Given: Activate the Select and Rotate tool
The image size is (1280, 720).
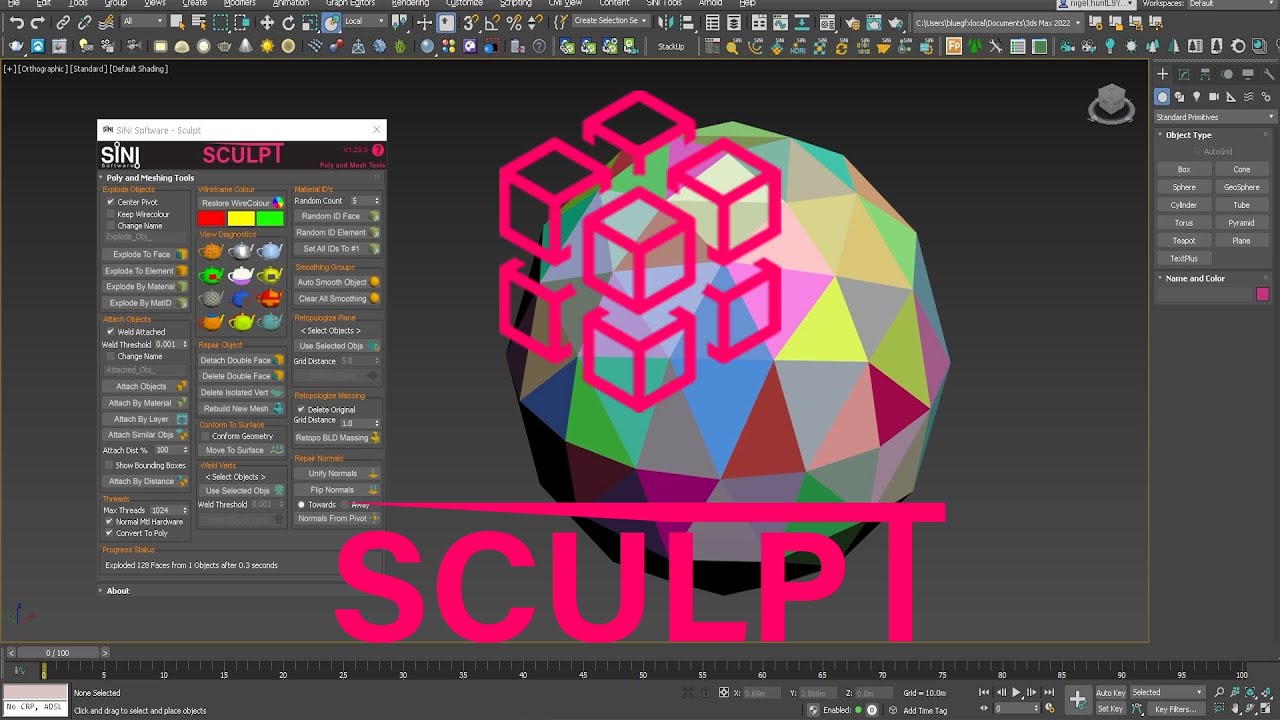Looking at the screenshot, I should pos(288,22).
